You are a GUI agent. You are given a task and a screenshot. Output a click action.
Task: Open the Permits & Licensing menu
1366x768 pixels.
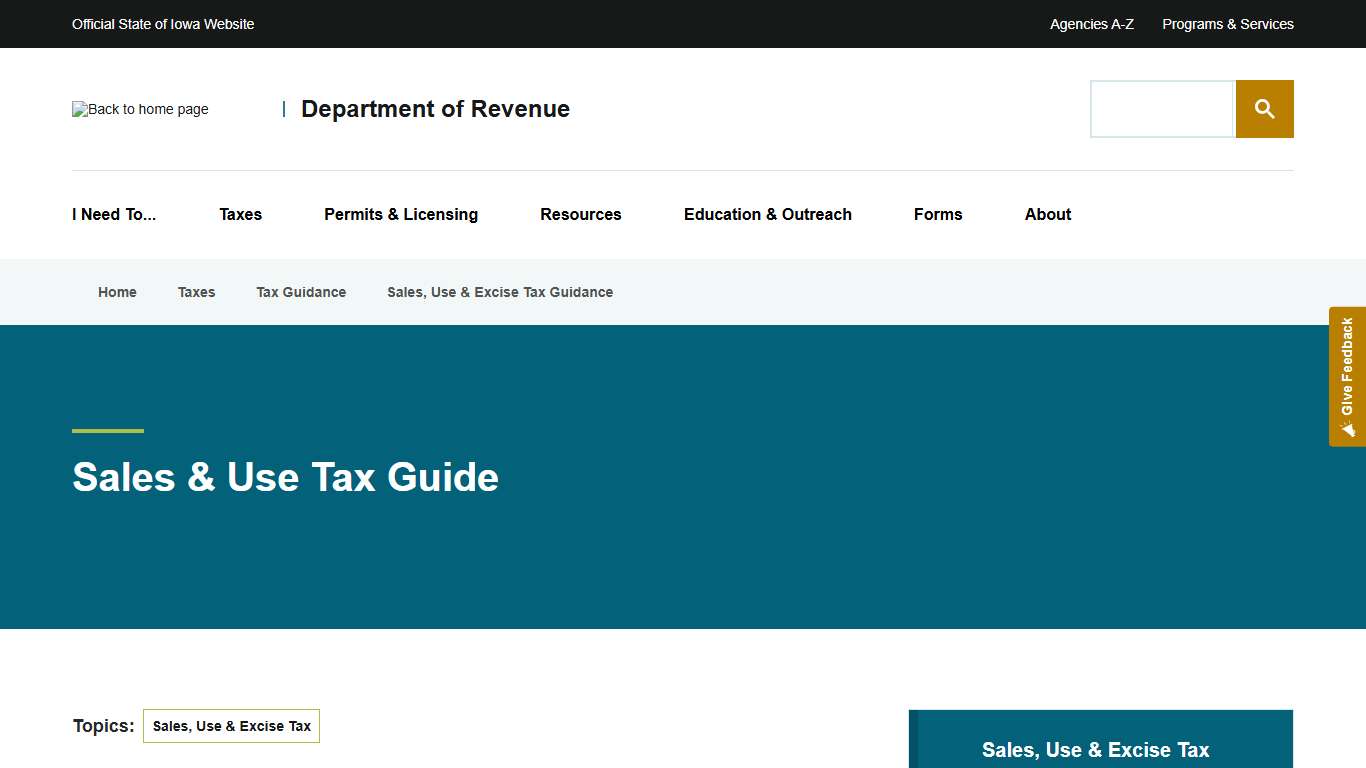(400, 214)
